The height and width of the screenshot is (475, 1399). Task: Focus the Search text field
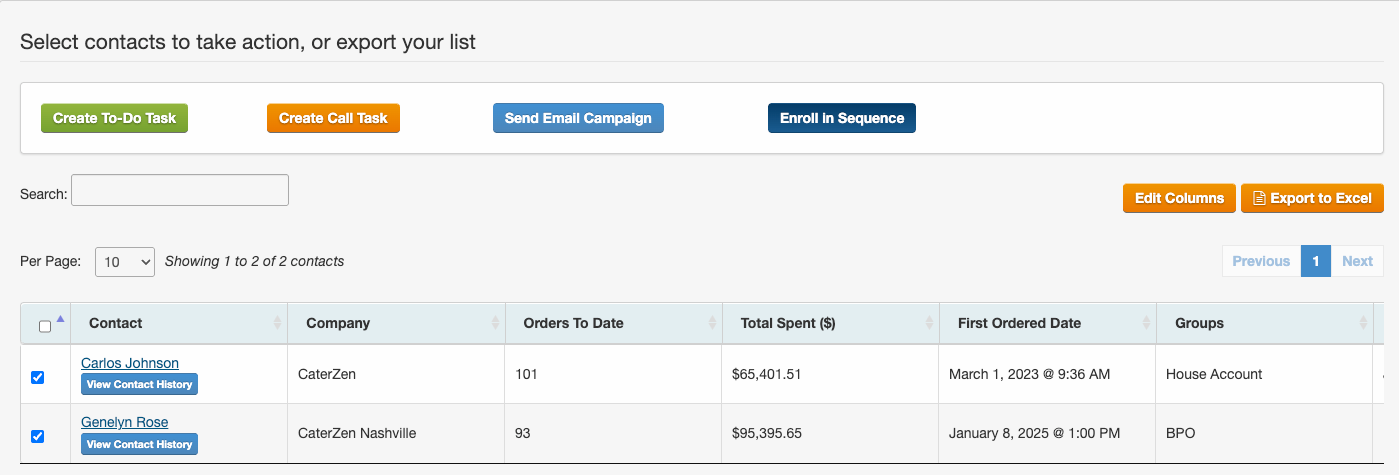pyautogui.click(x=180, y=190)
